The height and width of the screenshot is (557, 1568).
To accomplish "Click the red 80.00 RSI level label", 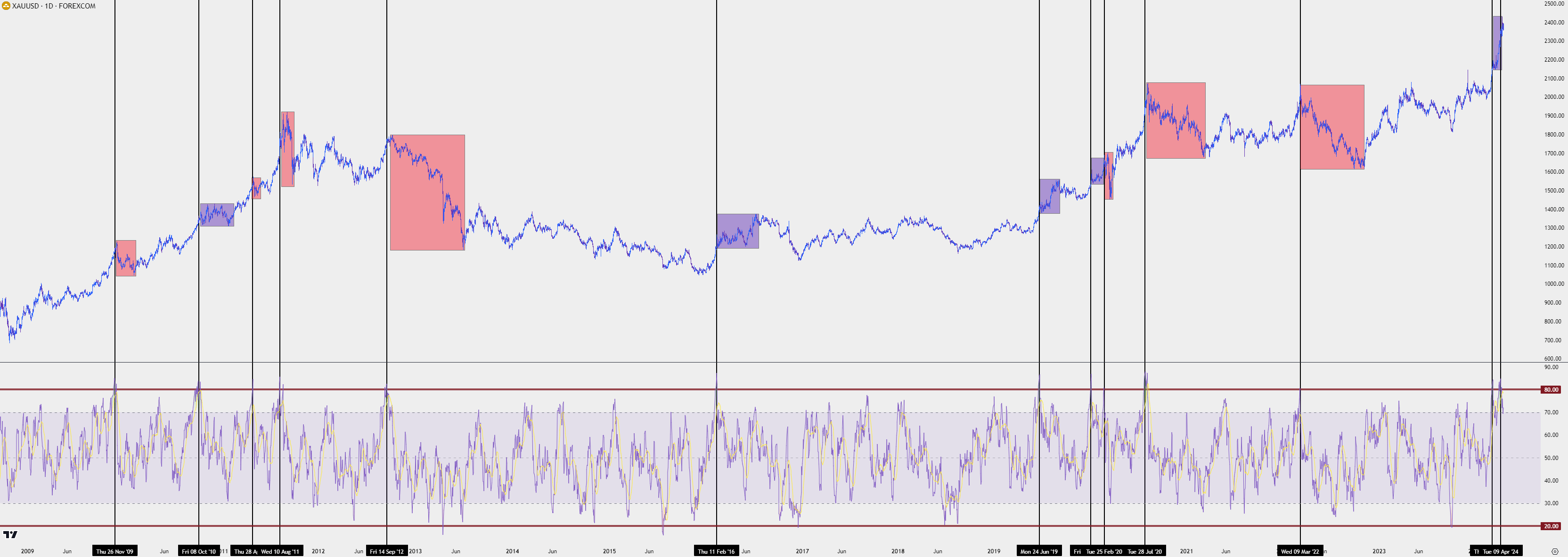I will coord(1551,390).
